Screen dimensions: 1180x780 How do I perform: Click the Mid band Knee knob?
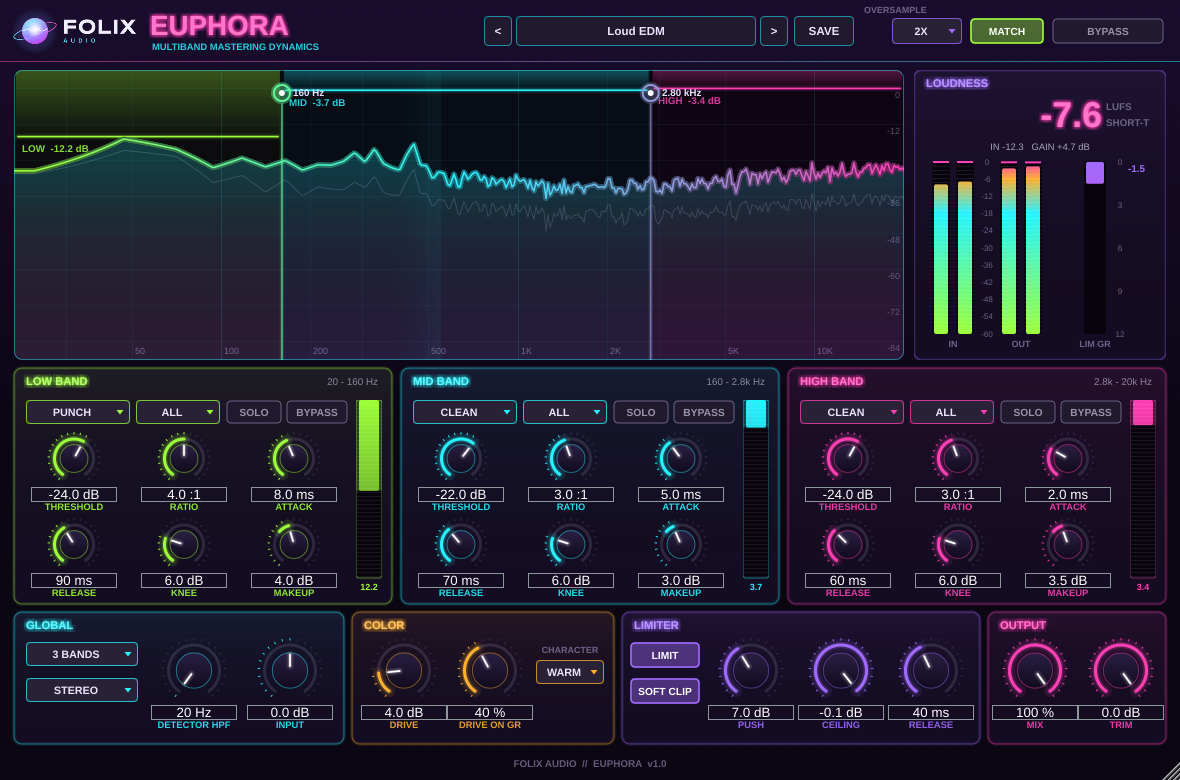pyautogui.click(x=570, y=544)
